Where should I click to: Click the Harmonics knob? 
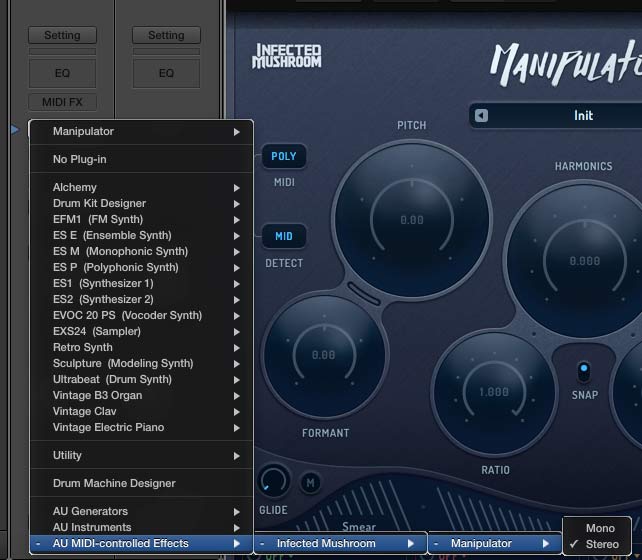(x=585, y=259)
